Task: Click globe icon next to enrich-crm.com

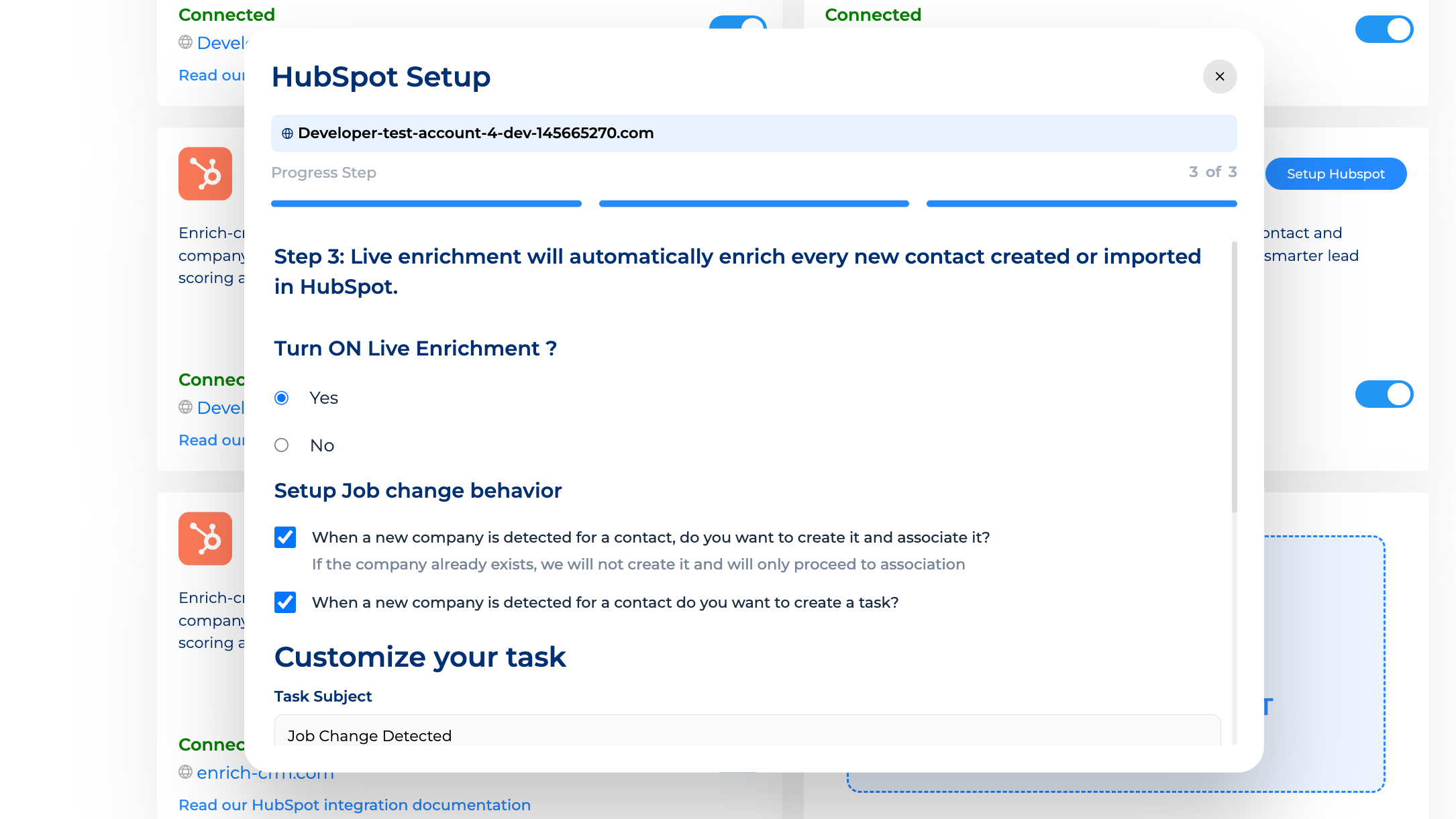Action: pos(186,772)
